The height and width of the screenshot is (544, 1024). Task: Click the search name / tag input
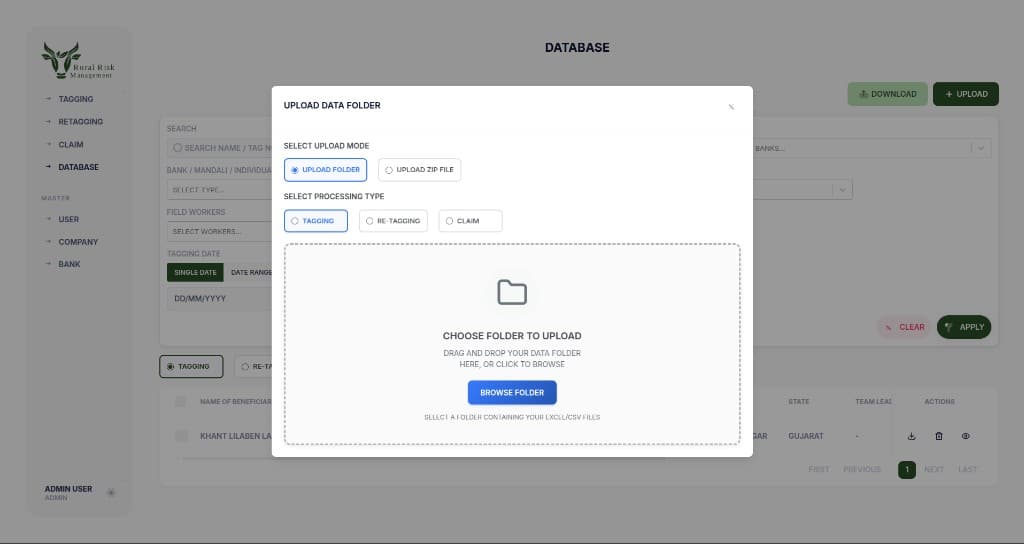pyautogui.click(x=219, y=148)
